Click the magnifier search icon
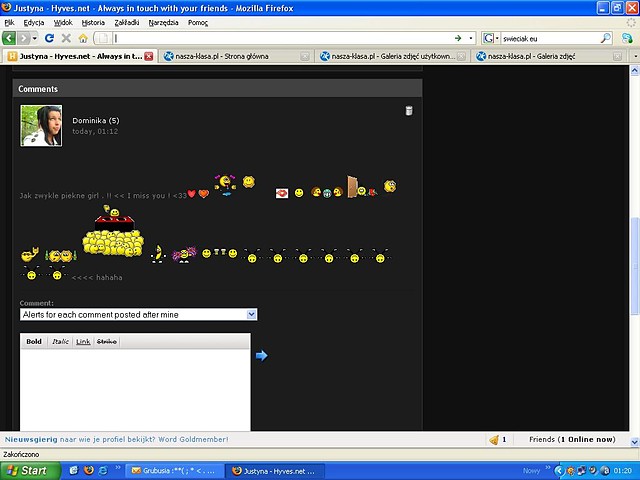640x480 pixels. pyautogui.click(x=606, y=38)
